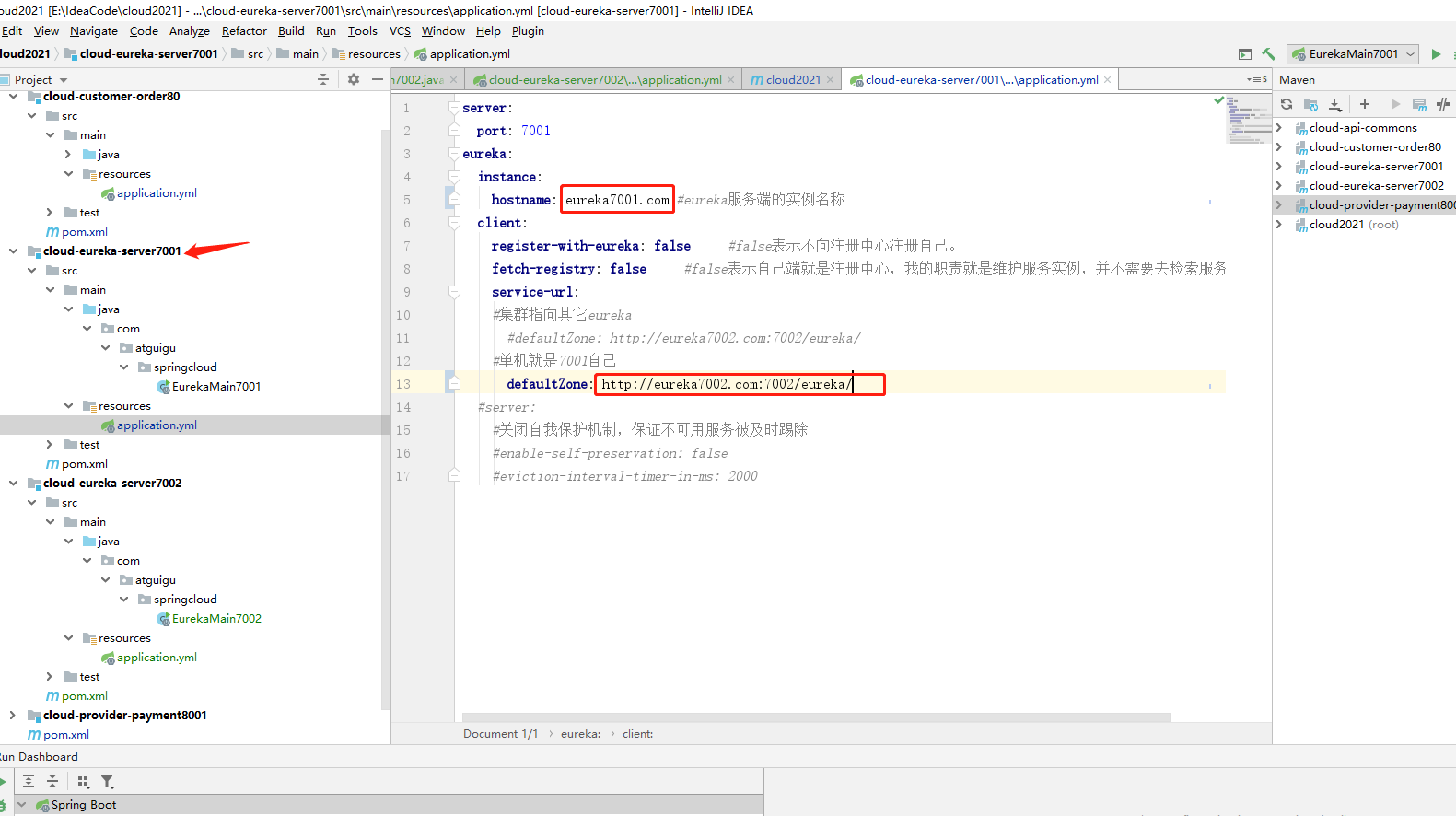Close the cloud2021 editor tab

tap(830, 80)
